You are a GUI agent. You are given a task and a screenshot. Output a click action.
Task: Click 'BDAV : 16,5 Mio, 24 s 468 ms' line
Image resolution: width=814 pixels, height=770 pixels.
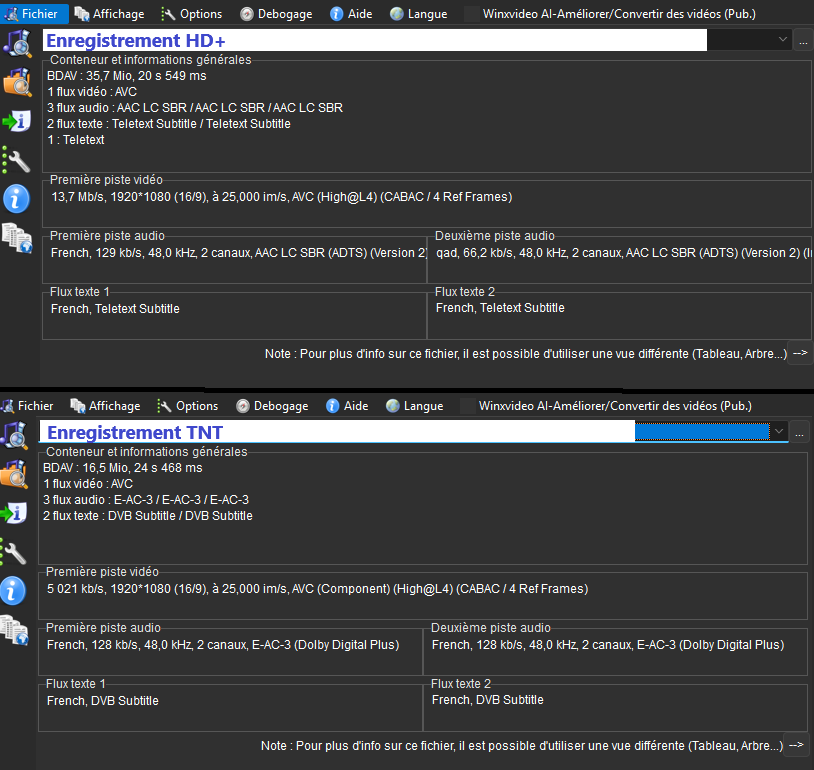123,468
